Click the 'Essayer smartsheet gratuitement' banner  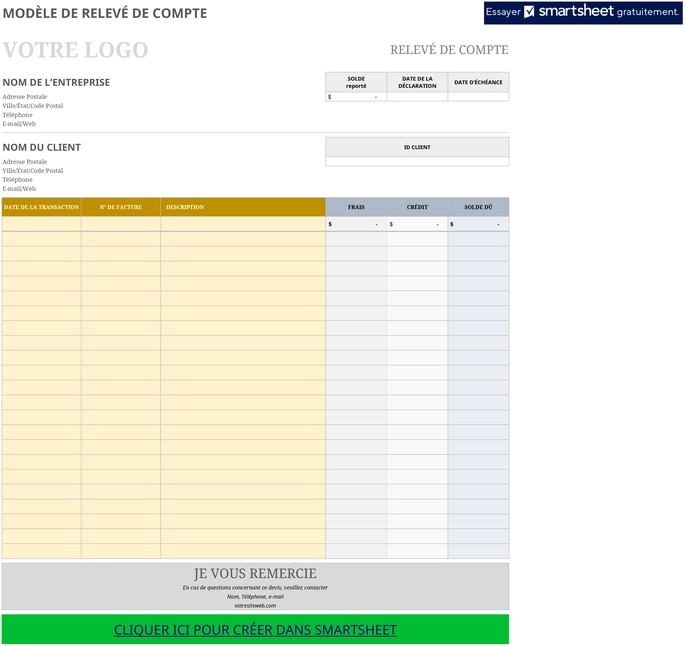pyautogui.click(x=583, y=12)
